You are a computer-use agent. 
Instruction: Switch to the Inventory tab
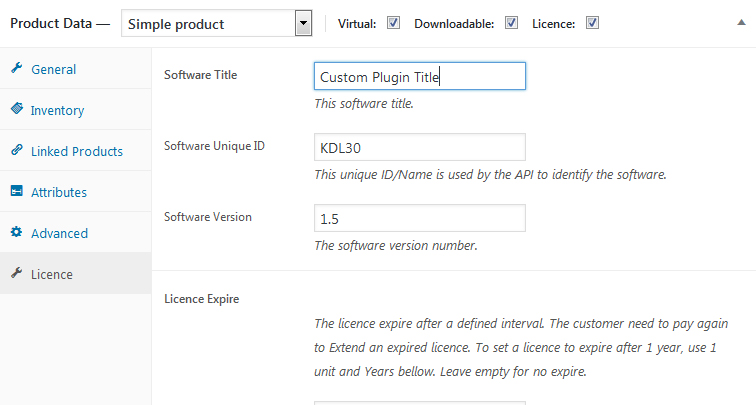[57, 110]
